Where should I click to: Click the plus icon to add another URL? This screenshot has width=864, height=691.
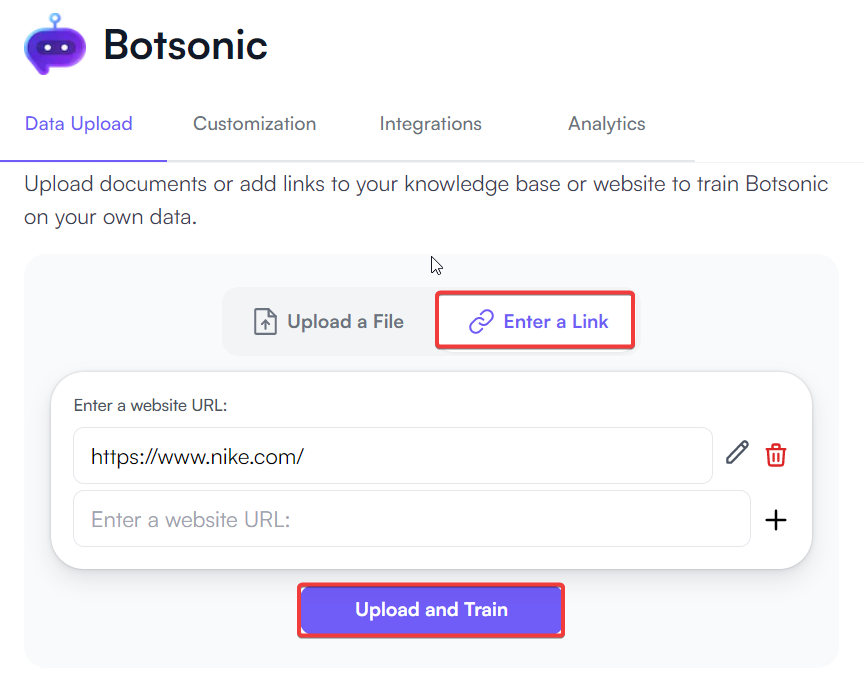tap(776, 519)
